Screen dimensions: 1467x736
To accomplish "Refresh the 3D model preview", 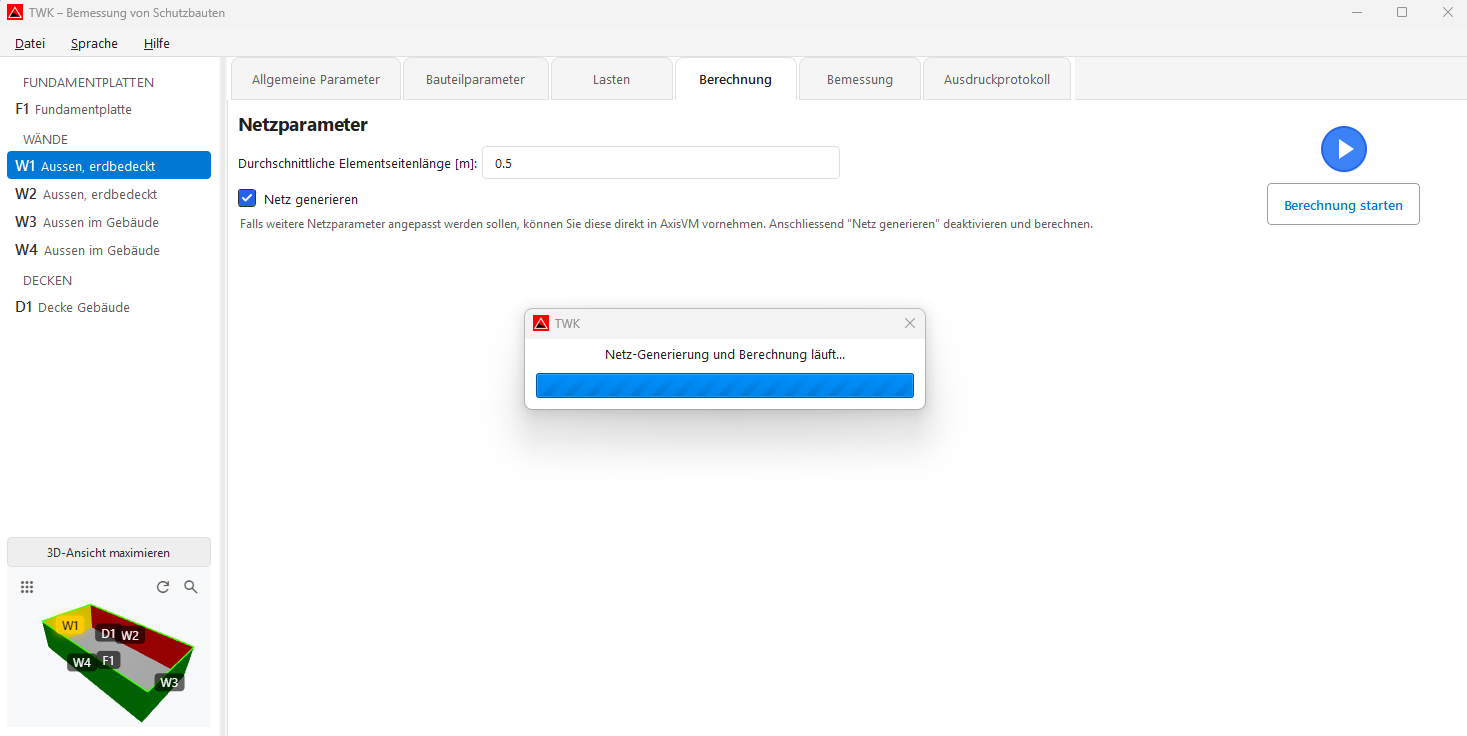I will 163,587.
